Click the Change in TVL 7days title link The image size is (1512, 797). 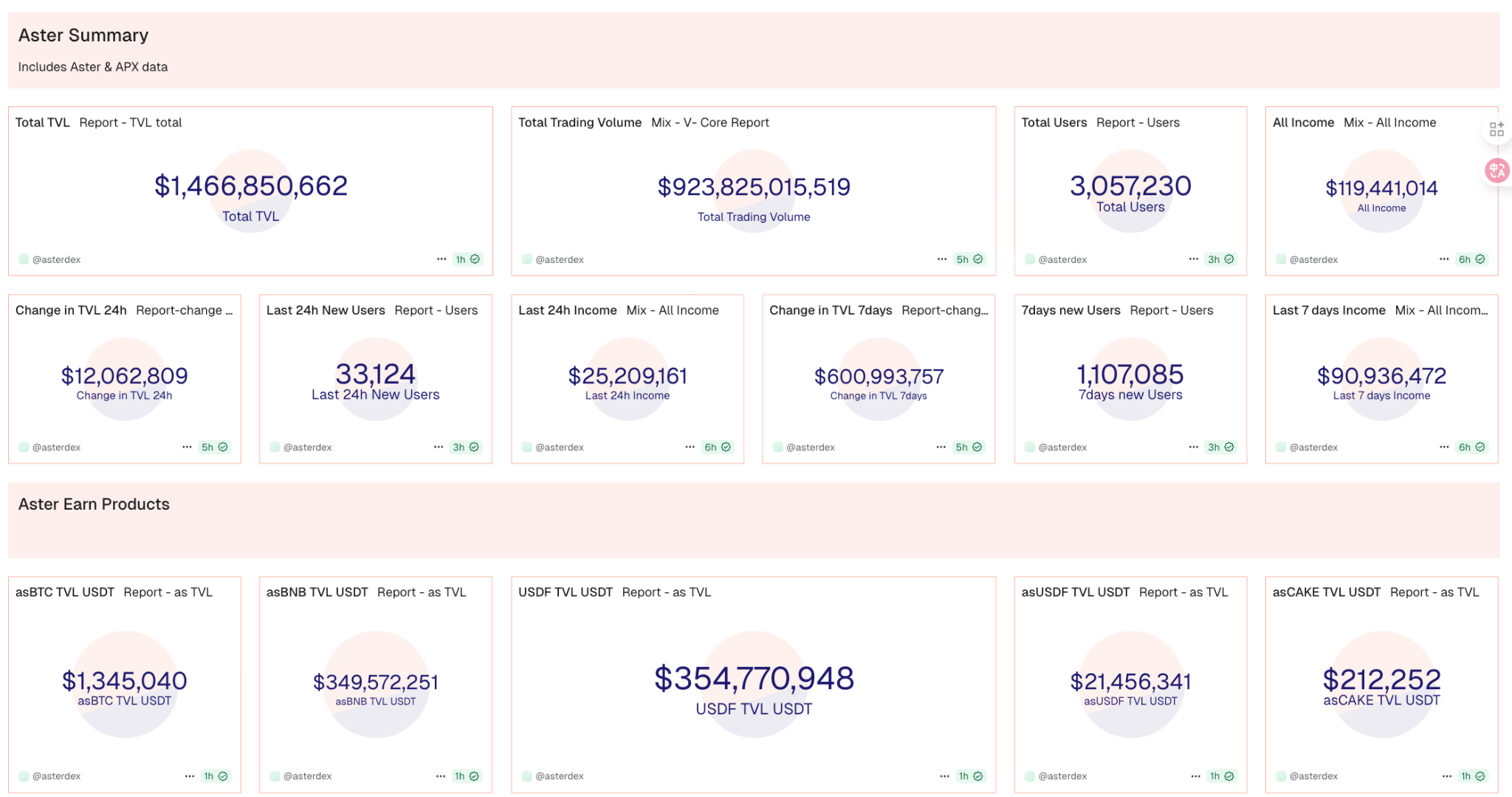(x=831, y=310)
